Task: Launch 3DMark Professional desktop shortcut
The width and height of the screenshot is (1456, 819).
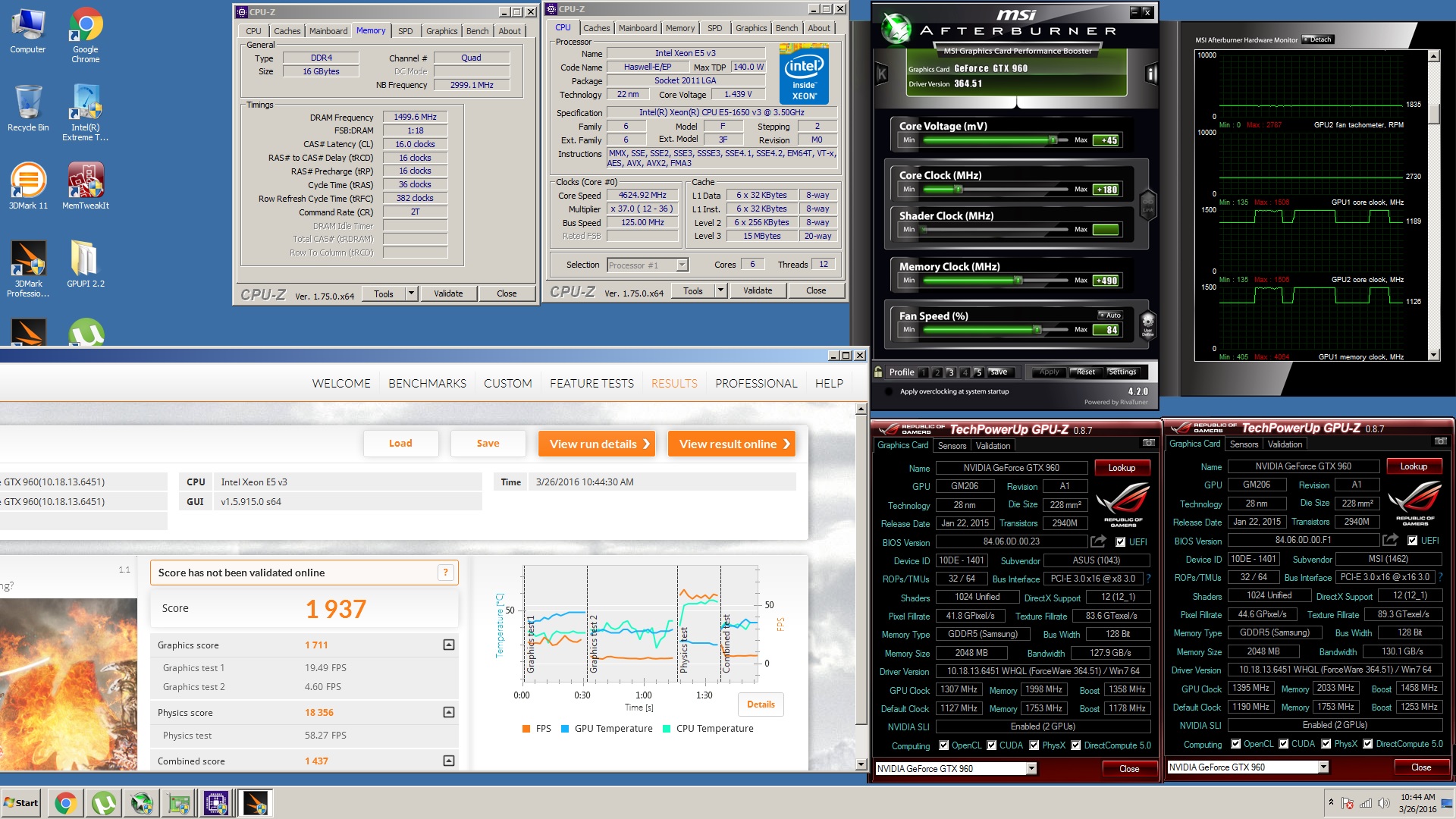Action: (x=28, y=269)
